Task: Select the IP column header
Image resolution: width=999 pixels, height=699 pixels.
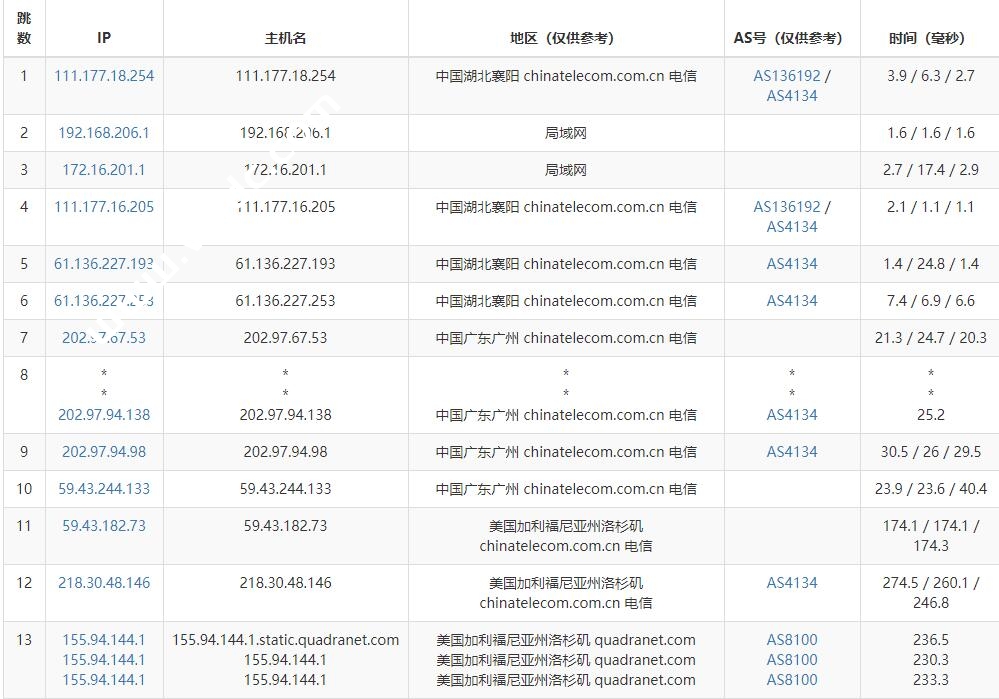Action: pyautogui.click(x=104, y=38)
